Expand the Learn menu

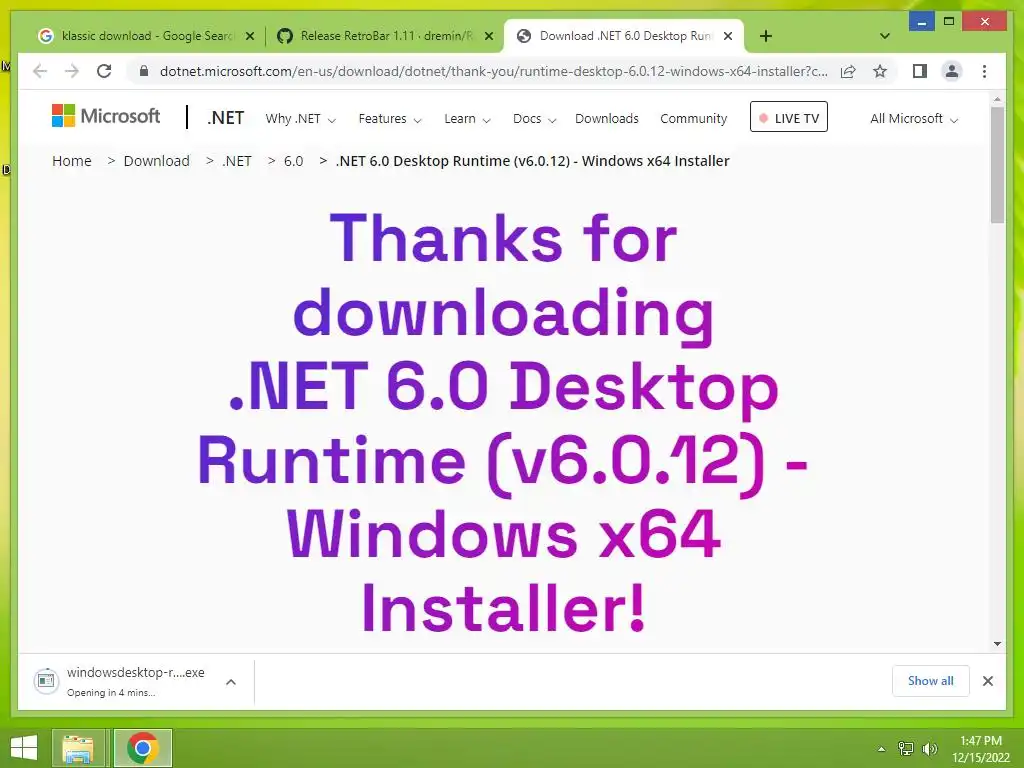[x=467, y=119]
